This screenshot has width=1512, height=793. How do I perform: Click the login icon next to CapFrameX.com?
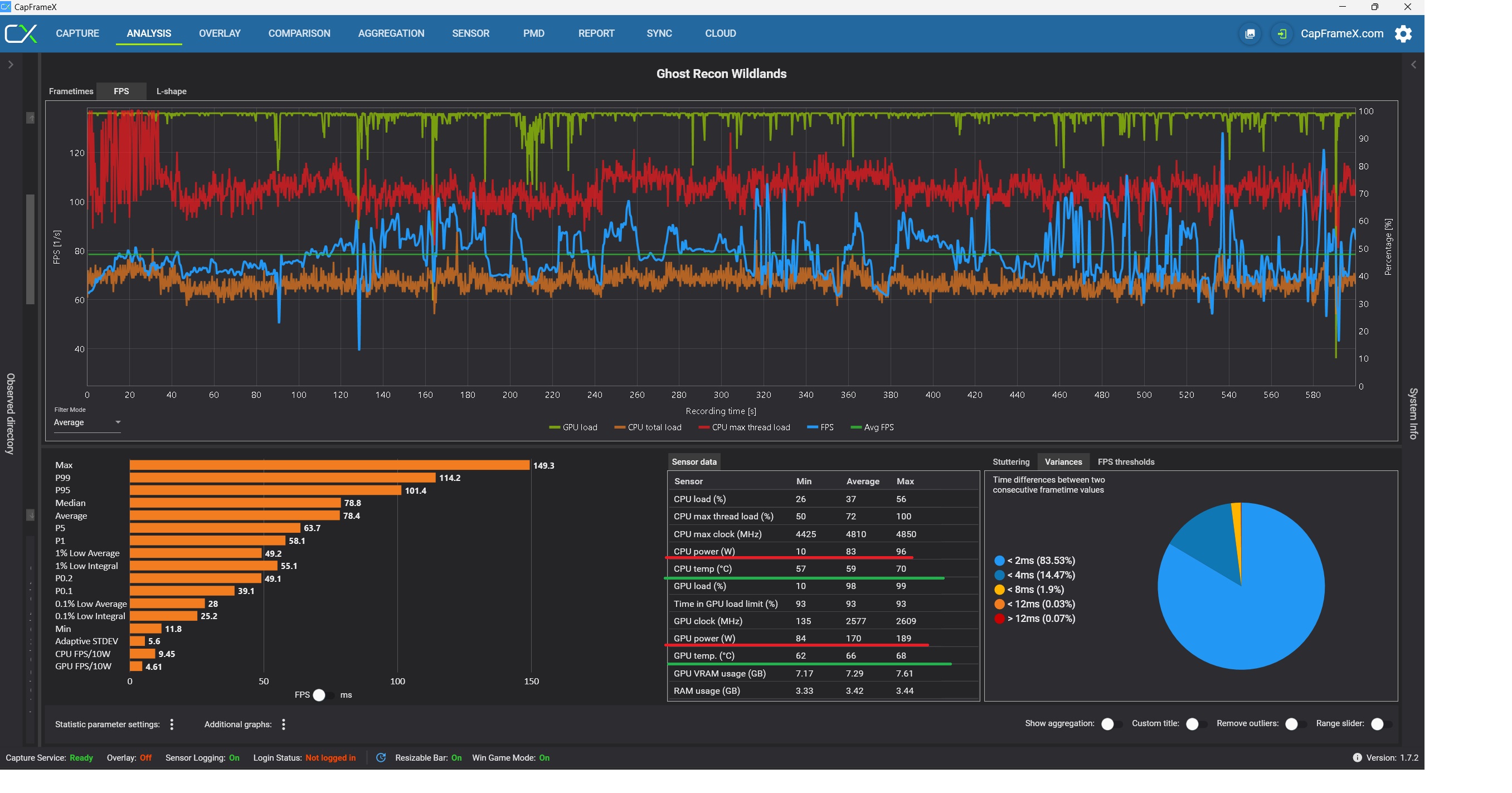point(1282,33)
